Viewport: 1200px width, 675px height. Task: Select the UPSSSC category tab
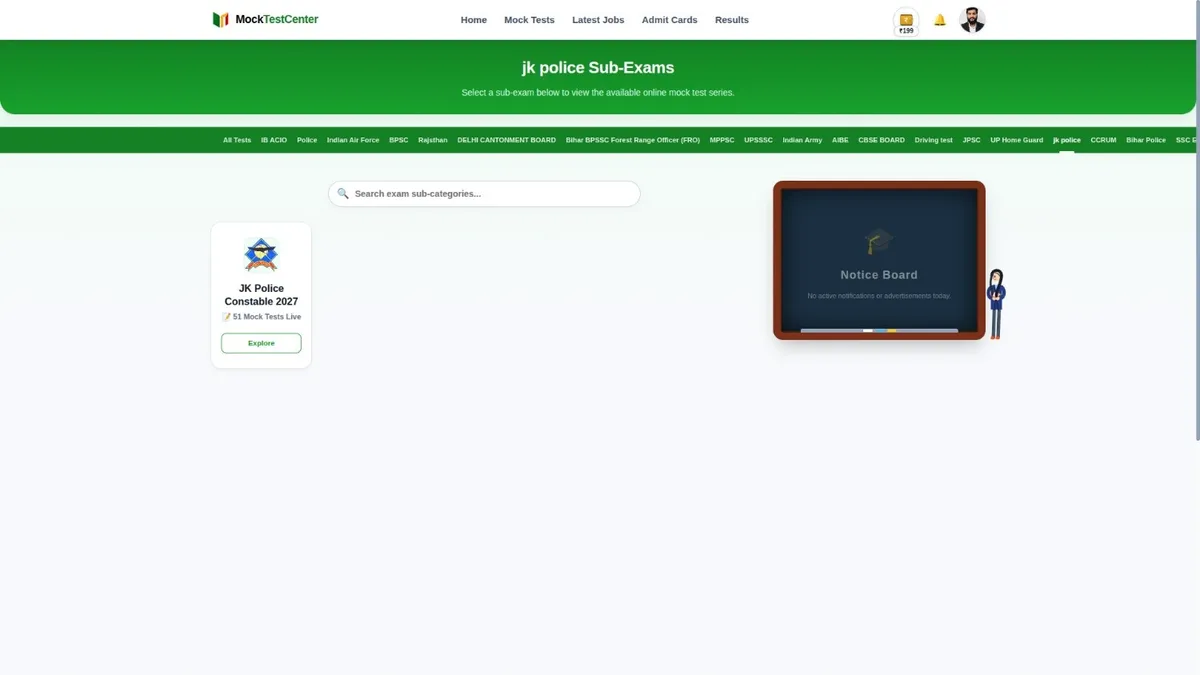[758, 140]
